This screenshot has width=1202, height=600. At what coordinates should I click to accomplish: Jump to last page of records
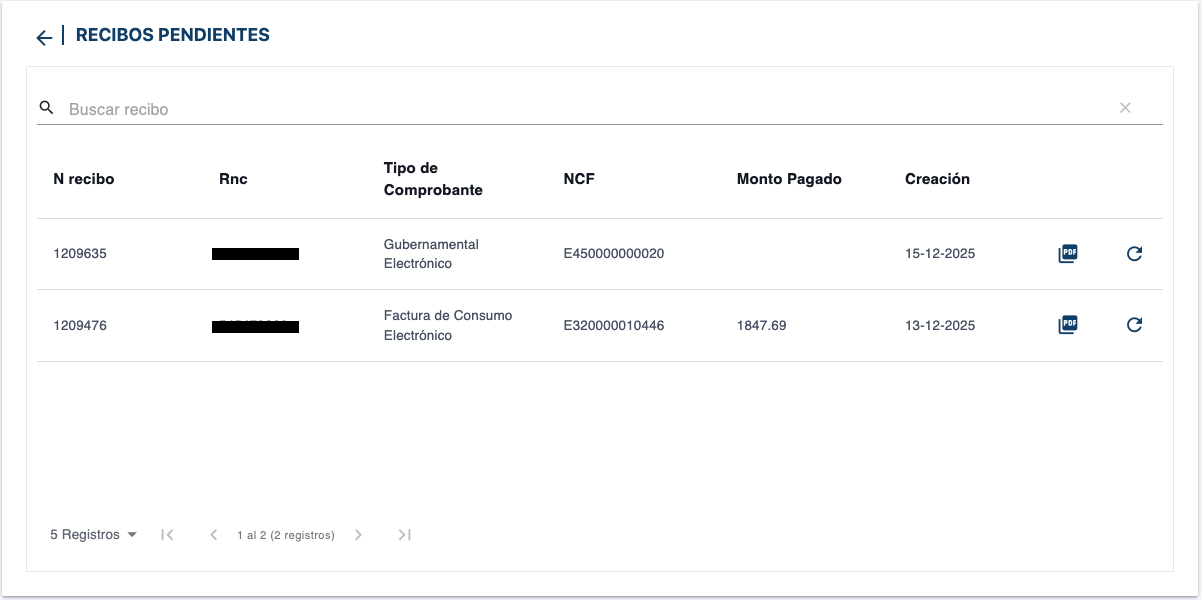[x=404, y=535]
